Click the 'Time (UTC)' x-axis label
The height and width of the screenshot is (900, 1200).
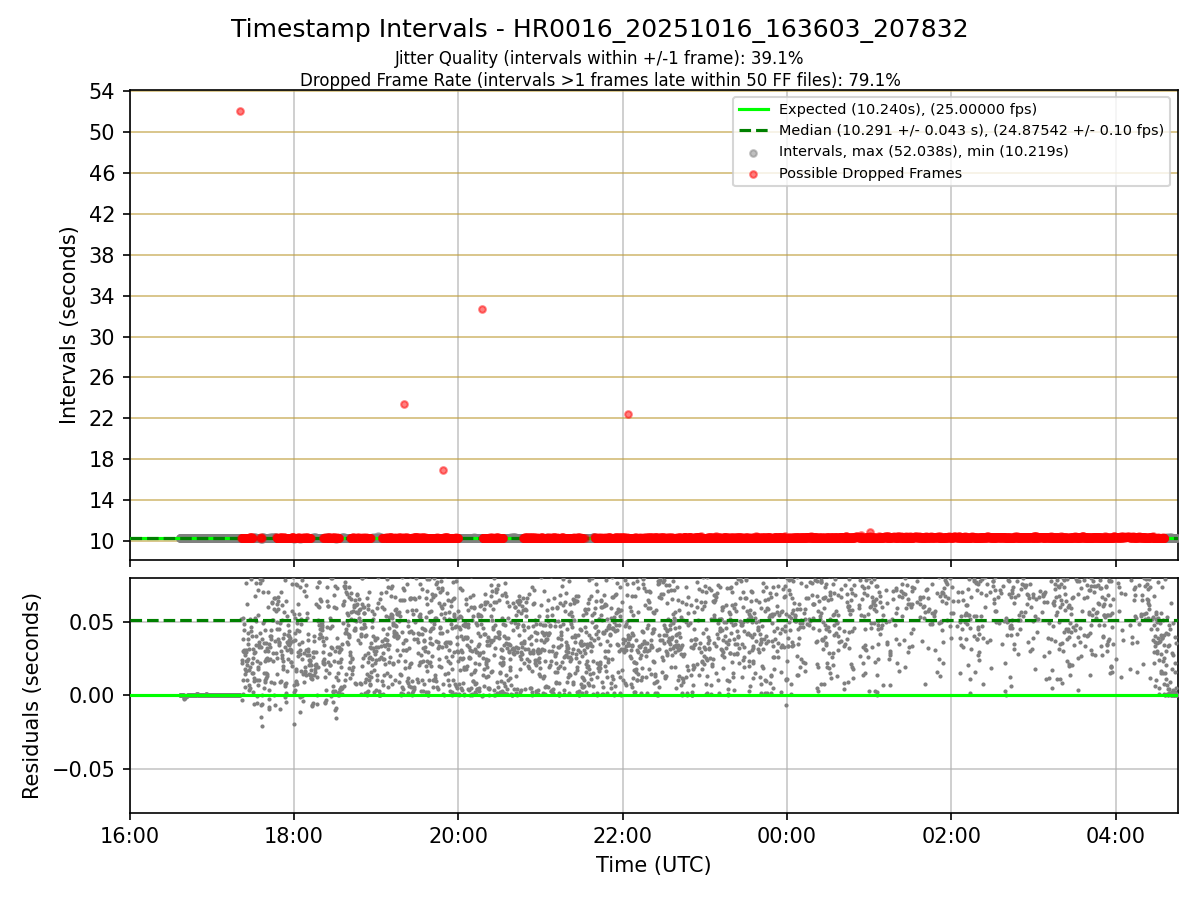click(654, 865)
